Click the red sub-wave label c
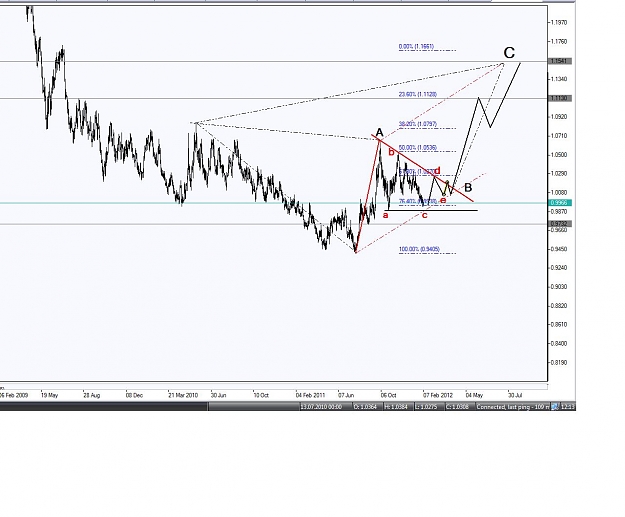Image resolution: width=625 pixels, height=517 pixels. [x=425, y=216]
